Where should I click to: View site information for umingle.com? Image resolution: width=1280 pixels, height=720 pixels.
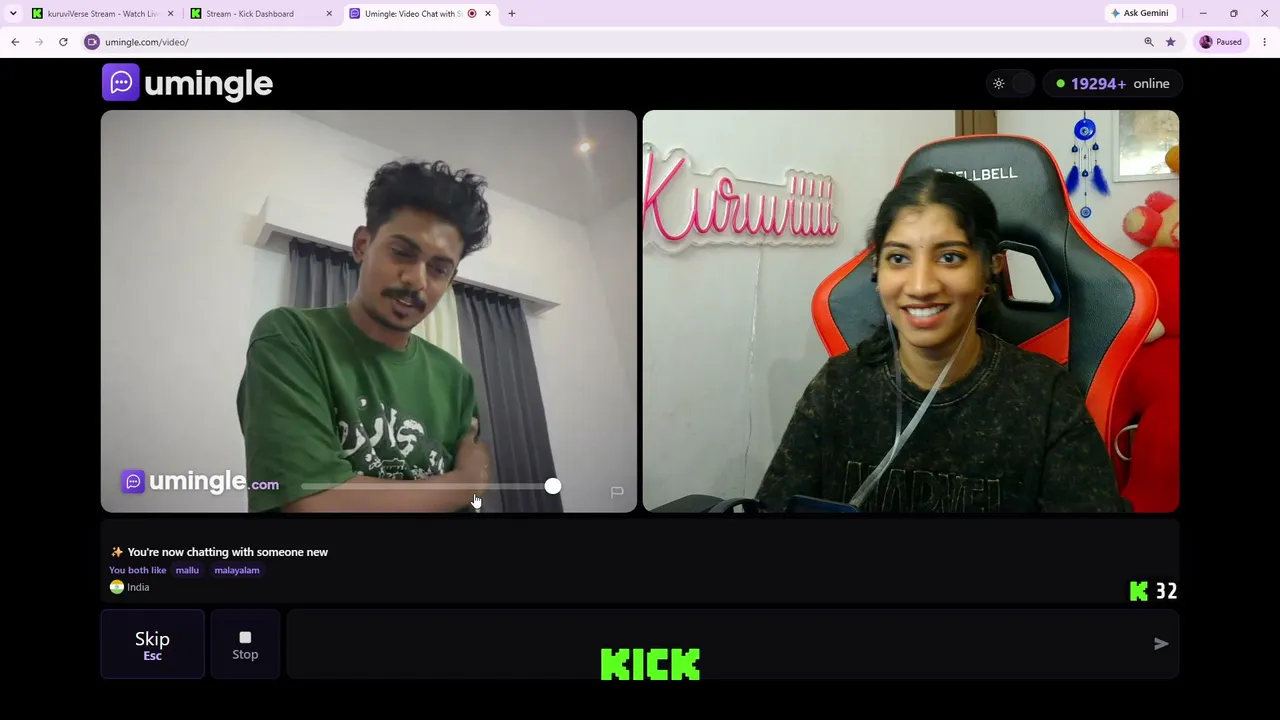point(92,42)
